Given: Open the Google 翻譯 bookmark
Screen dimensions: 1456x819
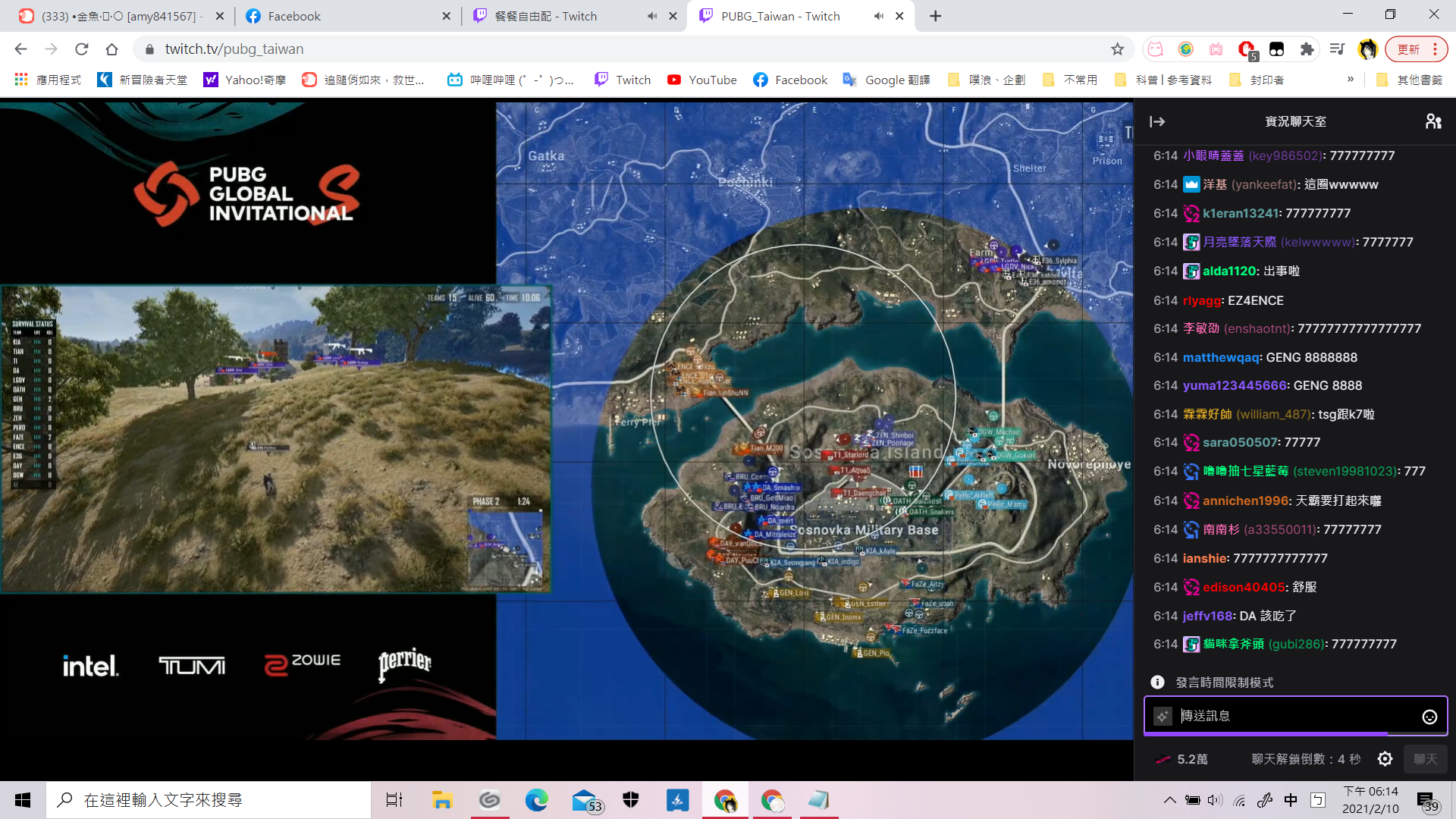Looking at the screenshot, I should point(886,80).
